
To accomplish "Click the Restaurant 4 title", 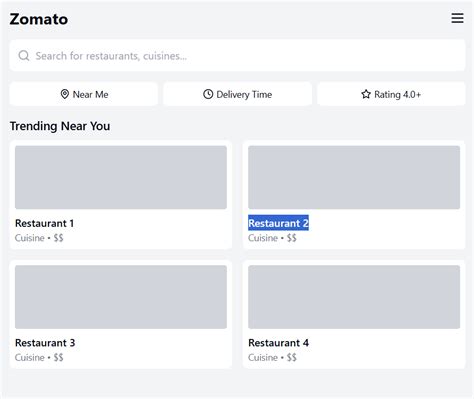I will [x=278, y=343].
